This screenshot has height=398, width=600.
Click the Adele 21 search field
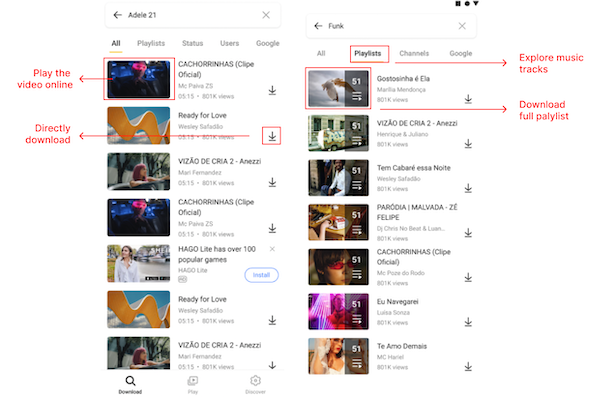[x=192, y=15]
